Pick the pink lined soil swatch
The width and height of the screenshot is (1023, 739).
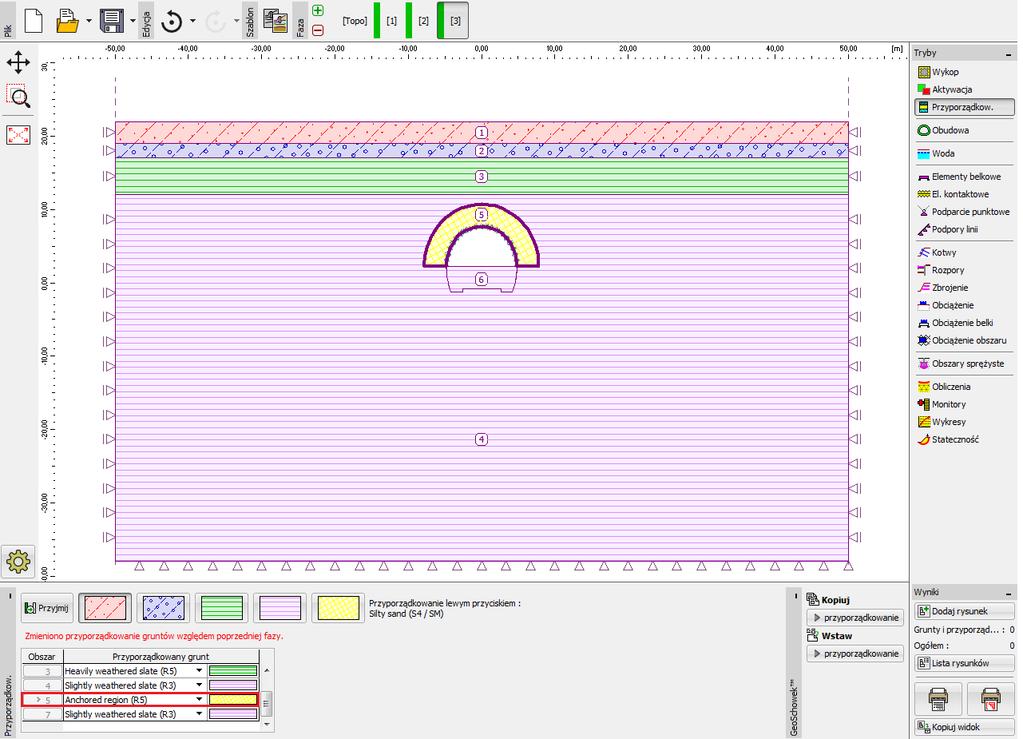click(x=280, y=608)
